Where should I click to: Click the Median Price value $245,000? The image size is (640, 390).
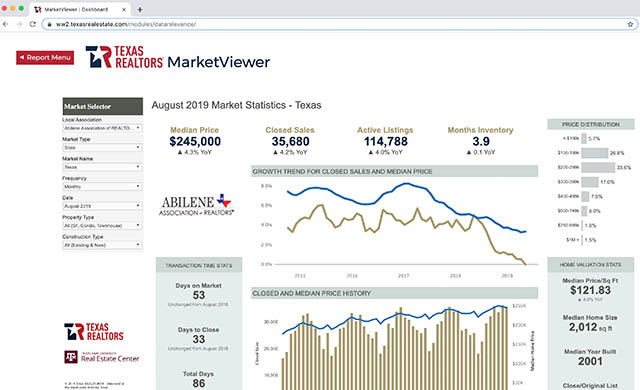(195, 142)
